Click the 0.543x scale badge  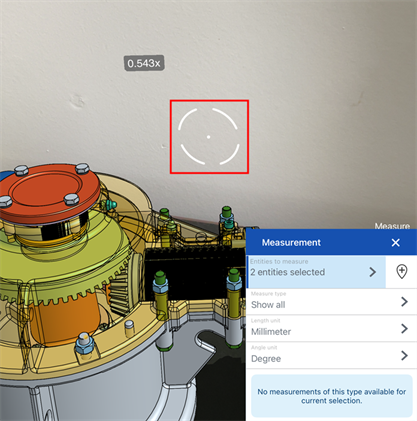pos(144,63)
